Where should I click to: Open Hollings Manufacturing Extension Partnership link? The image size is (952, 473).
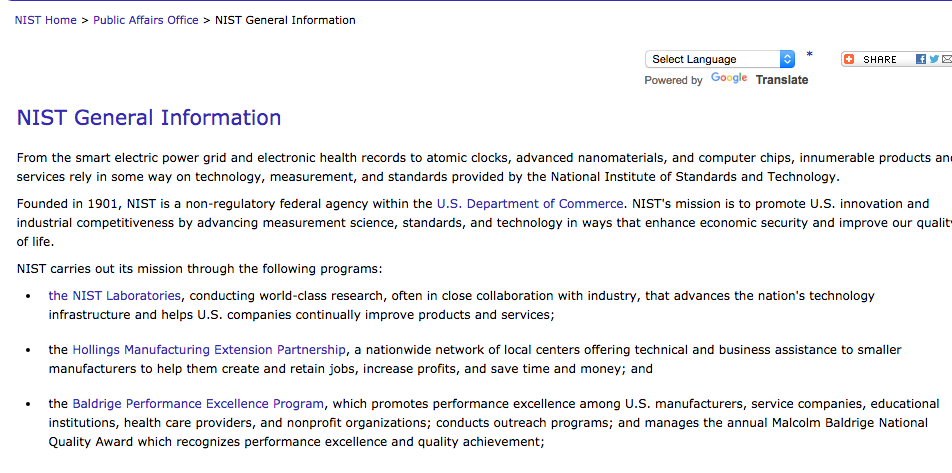coord(209,350)
